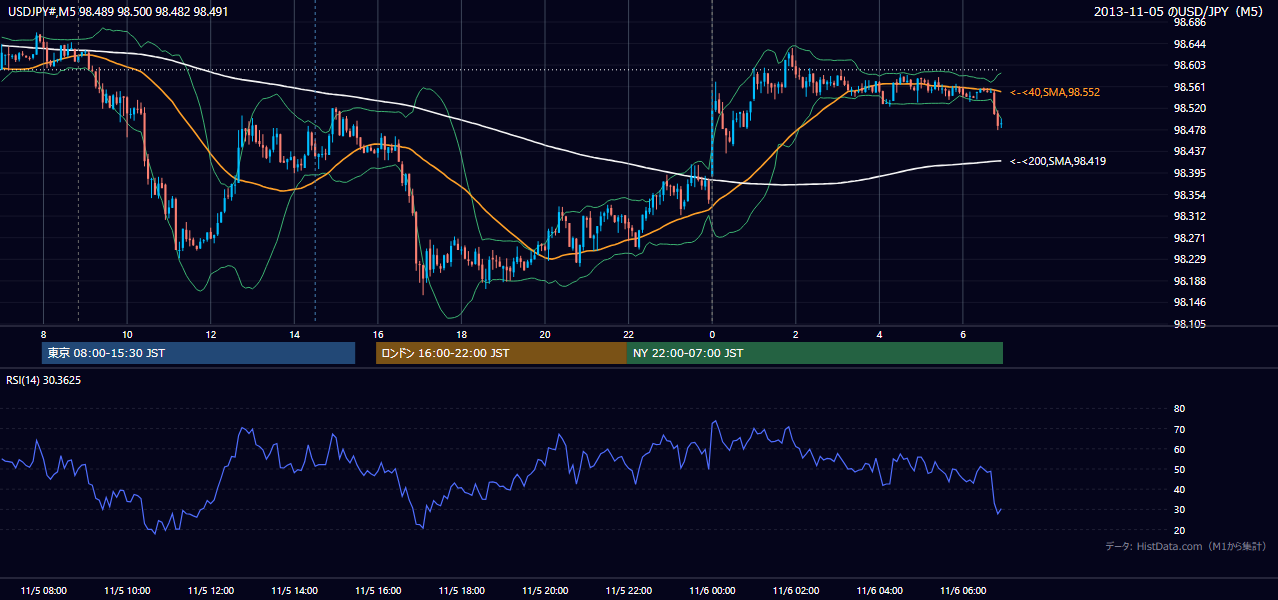Click the 11/6 04:00 date axis label
The image size is (1278, 600).
tap(879, 590)
